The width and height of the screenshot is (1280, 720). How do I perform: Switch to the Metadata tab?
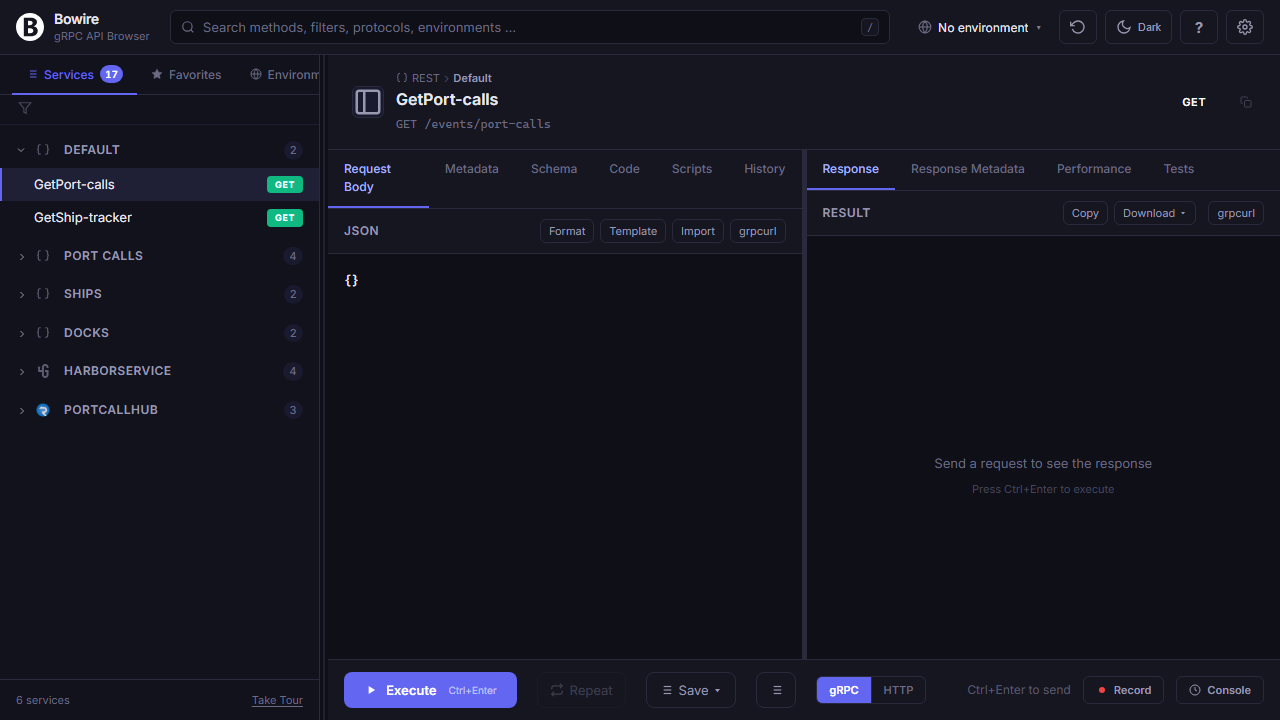pyautogui.click(x=472, y=169)
